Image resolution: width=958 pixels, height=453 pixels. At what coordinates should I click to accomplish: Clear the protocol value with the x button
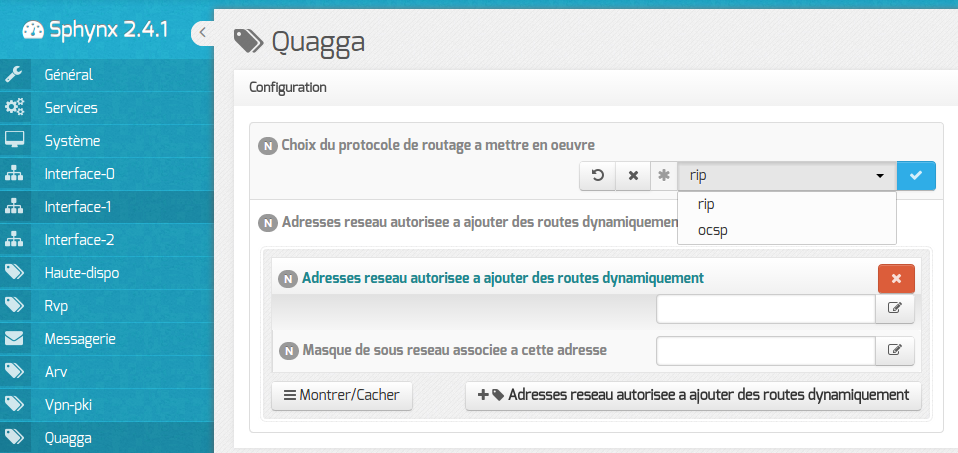click(634, 176)
